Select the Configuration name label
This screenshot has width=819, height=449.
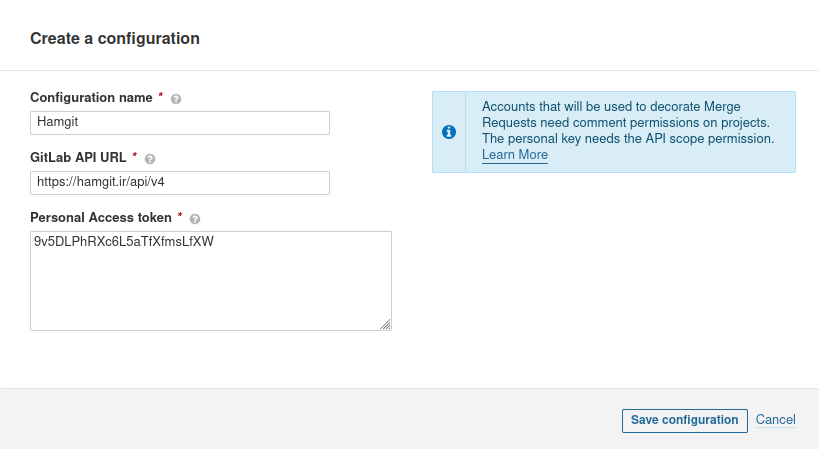pos(91,98)
